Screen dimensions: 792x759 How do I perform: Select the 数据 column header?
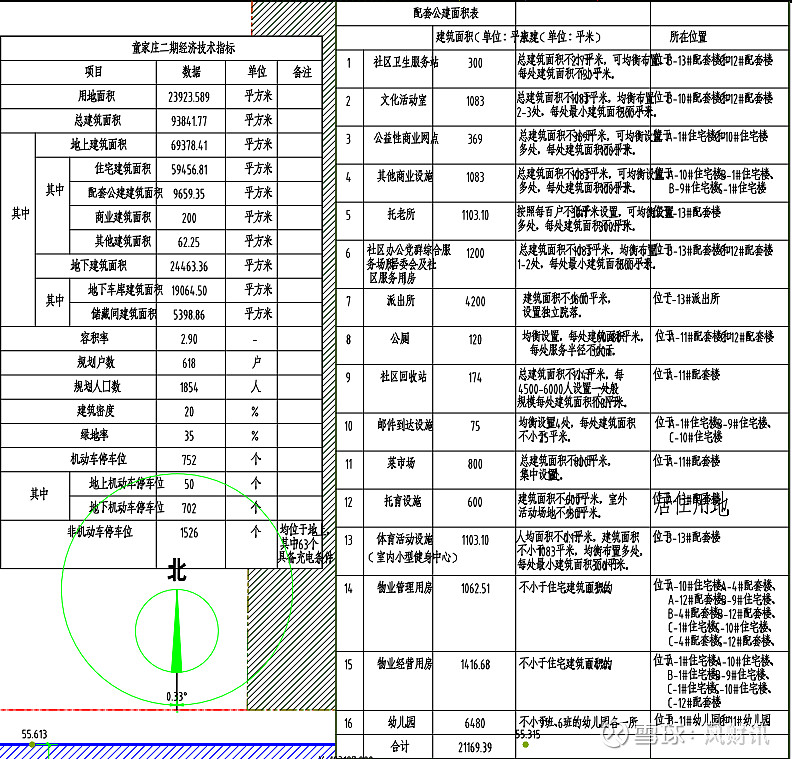coord(191,72)
